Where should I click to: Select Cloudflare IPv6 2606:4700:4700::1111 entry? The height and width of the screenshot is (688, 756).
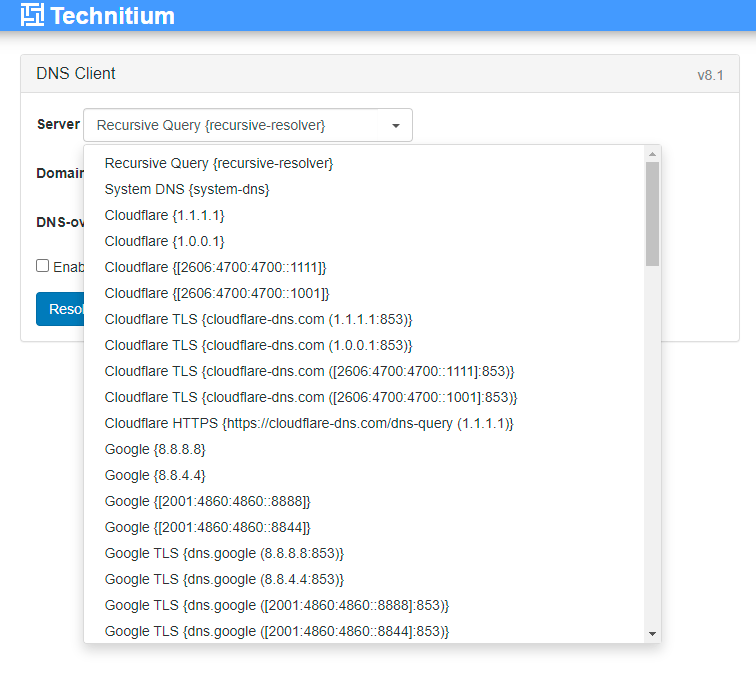(215, 267)
